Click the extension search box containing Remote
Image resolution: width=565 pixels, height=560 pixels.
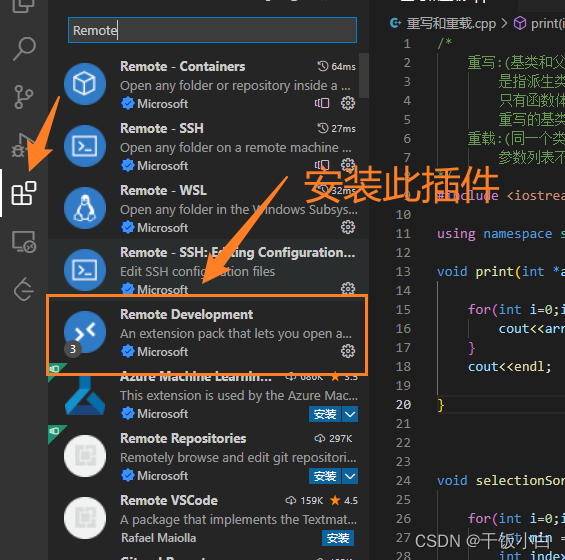pos(212,30)
